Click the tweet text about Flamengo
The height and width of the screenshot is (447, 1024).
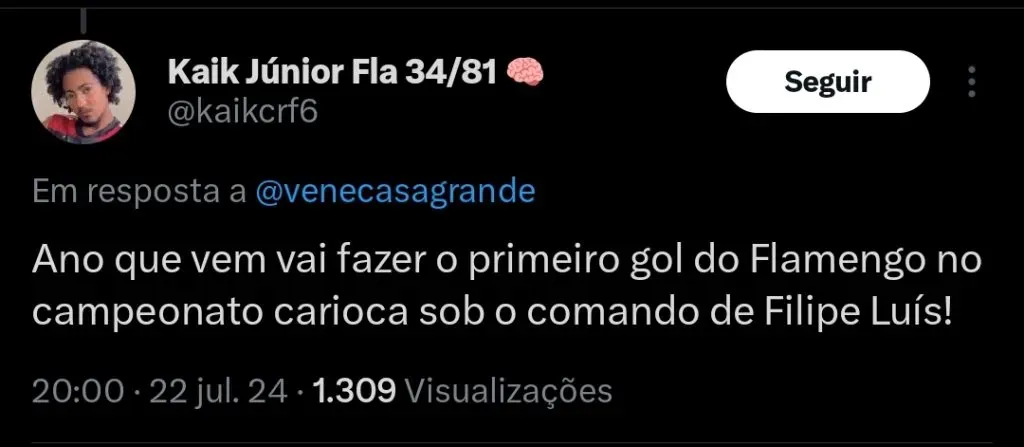[507, 288]
